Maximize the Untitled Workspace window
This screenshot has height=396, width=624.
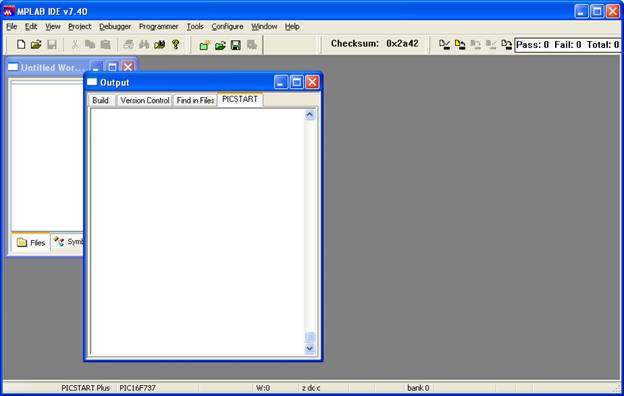click(x=112, y=67)
